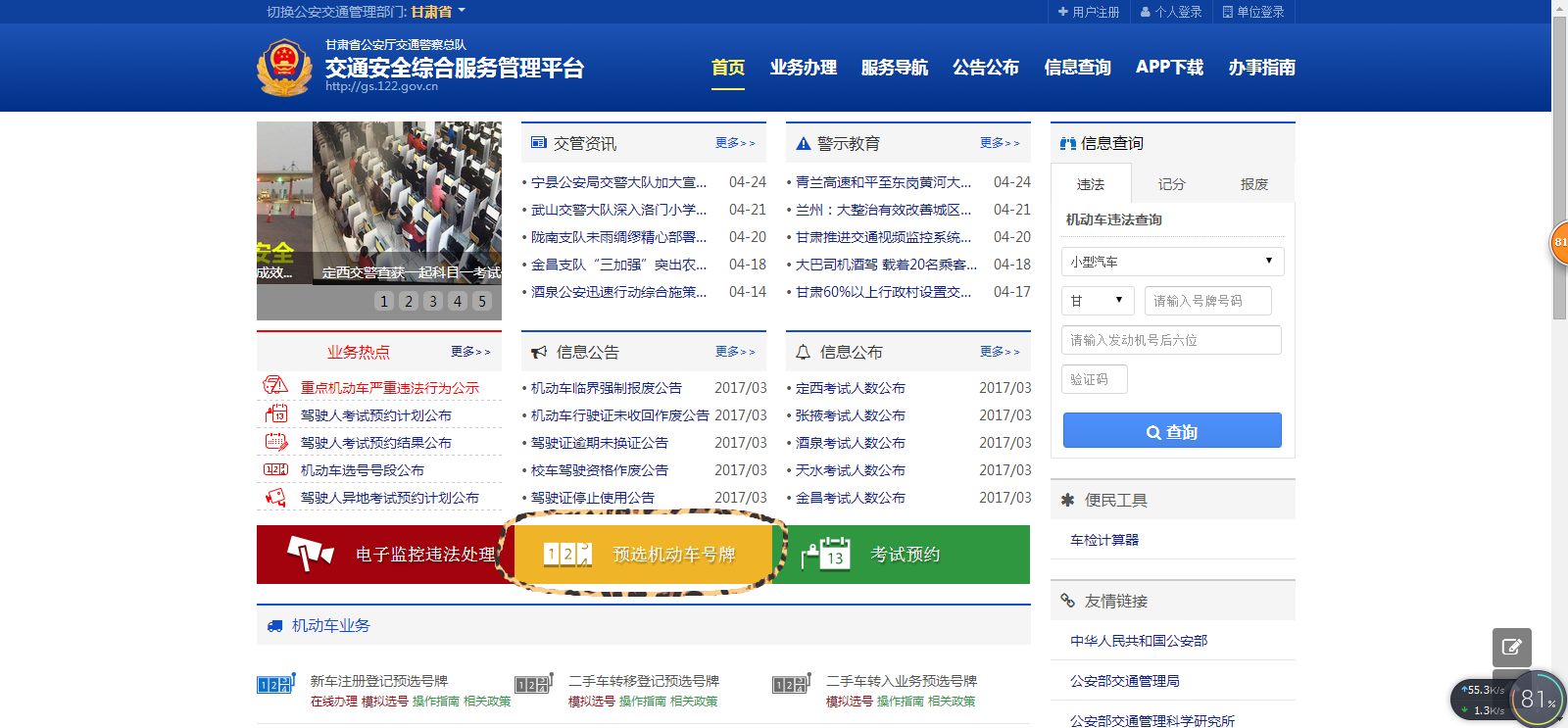The width and height of the screenshot is (1568, 728).
Task: Click 在线办理 under 新车注册登记预选号牌
Action: (334, 702)
